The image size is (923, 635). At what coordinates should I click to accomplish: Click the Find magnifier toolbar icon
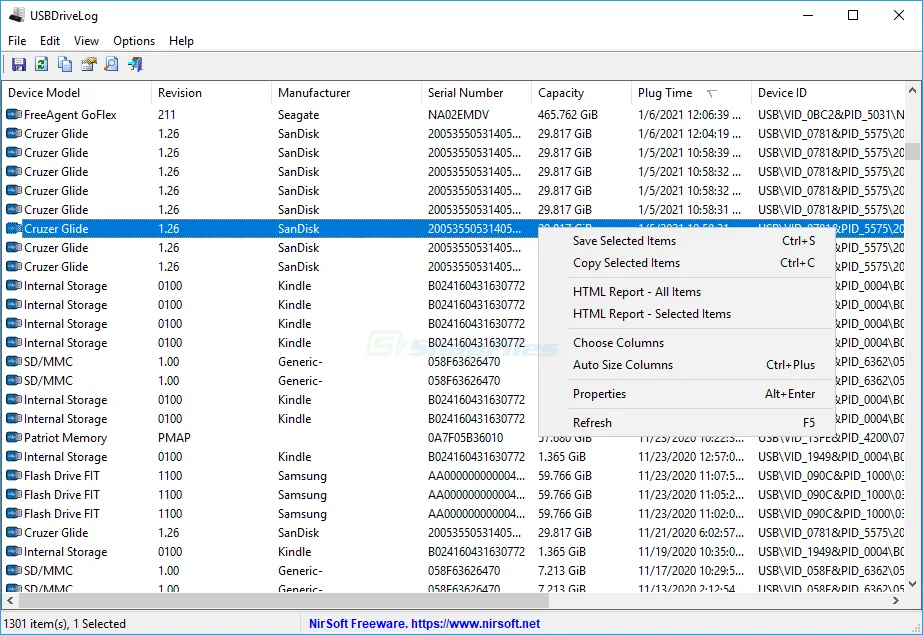tap(111, 64)
